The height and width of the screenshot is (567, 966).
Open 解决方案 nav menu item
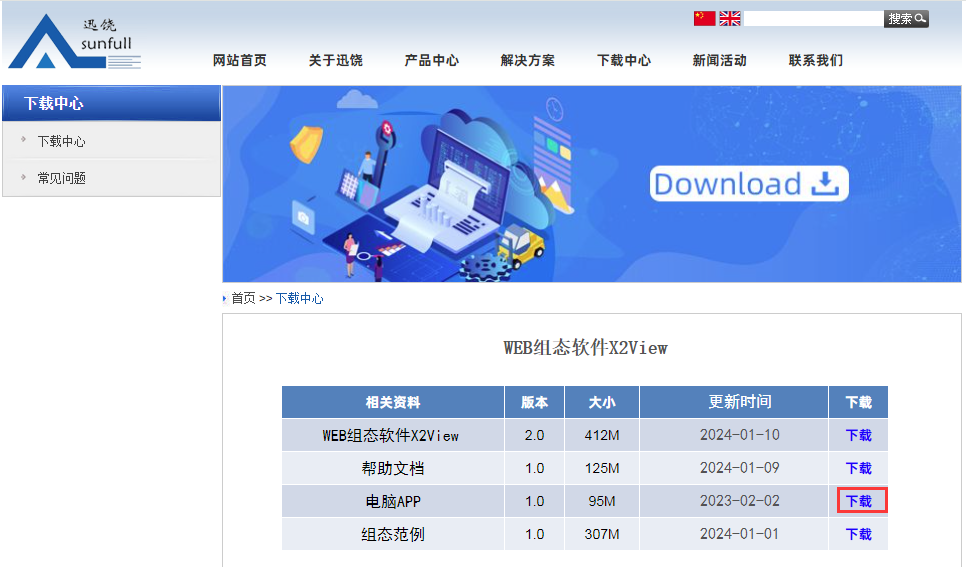coord(528,60)
